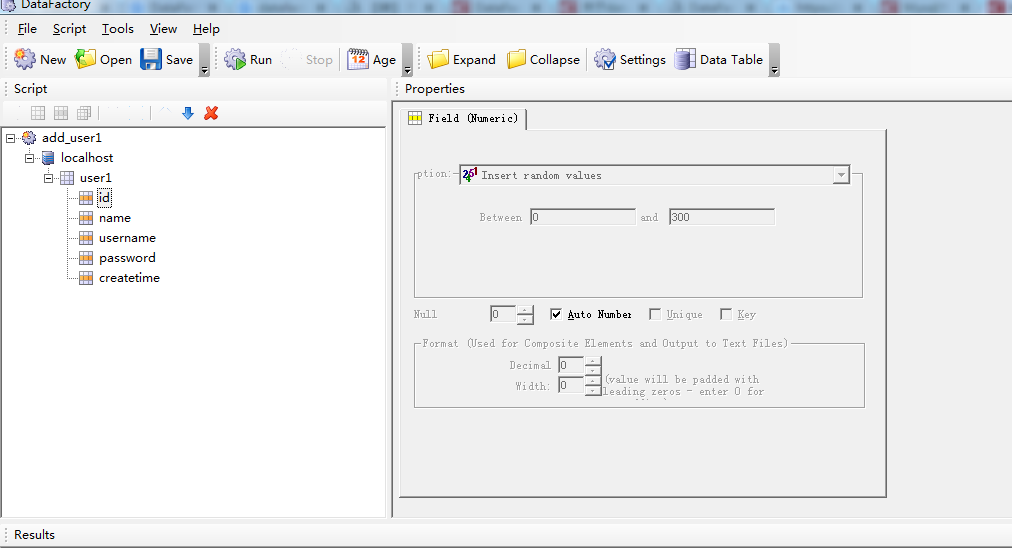Click the database icon beside localhost
Screen dimensions: 1012x548
(48, 157)
